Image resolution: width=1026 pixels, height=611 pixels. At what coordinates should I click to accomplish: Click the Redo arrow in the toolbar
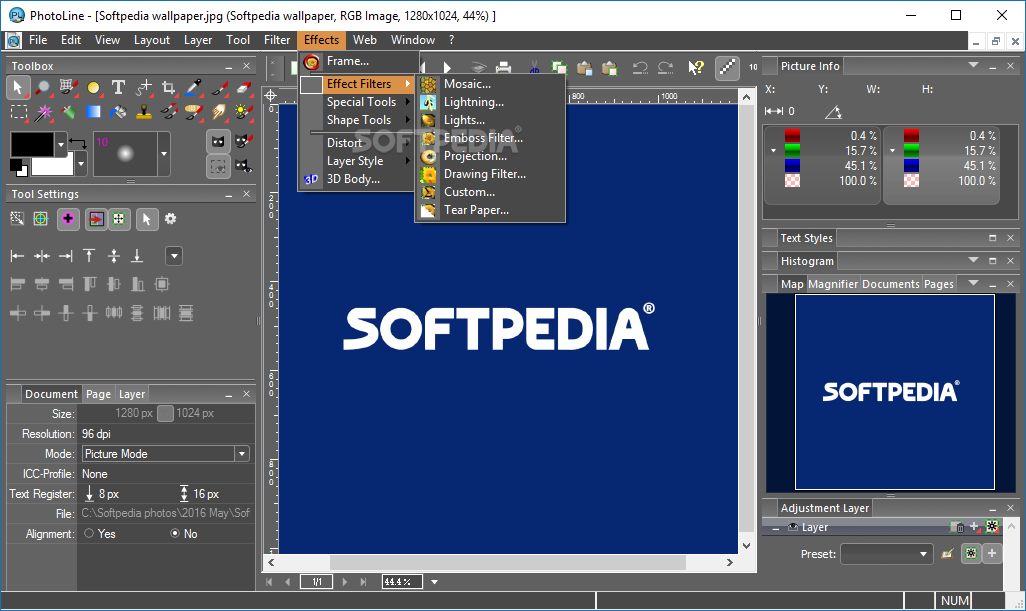[x=665, y=67]
